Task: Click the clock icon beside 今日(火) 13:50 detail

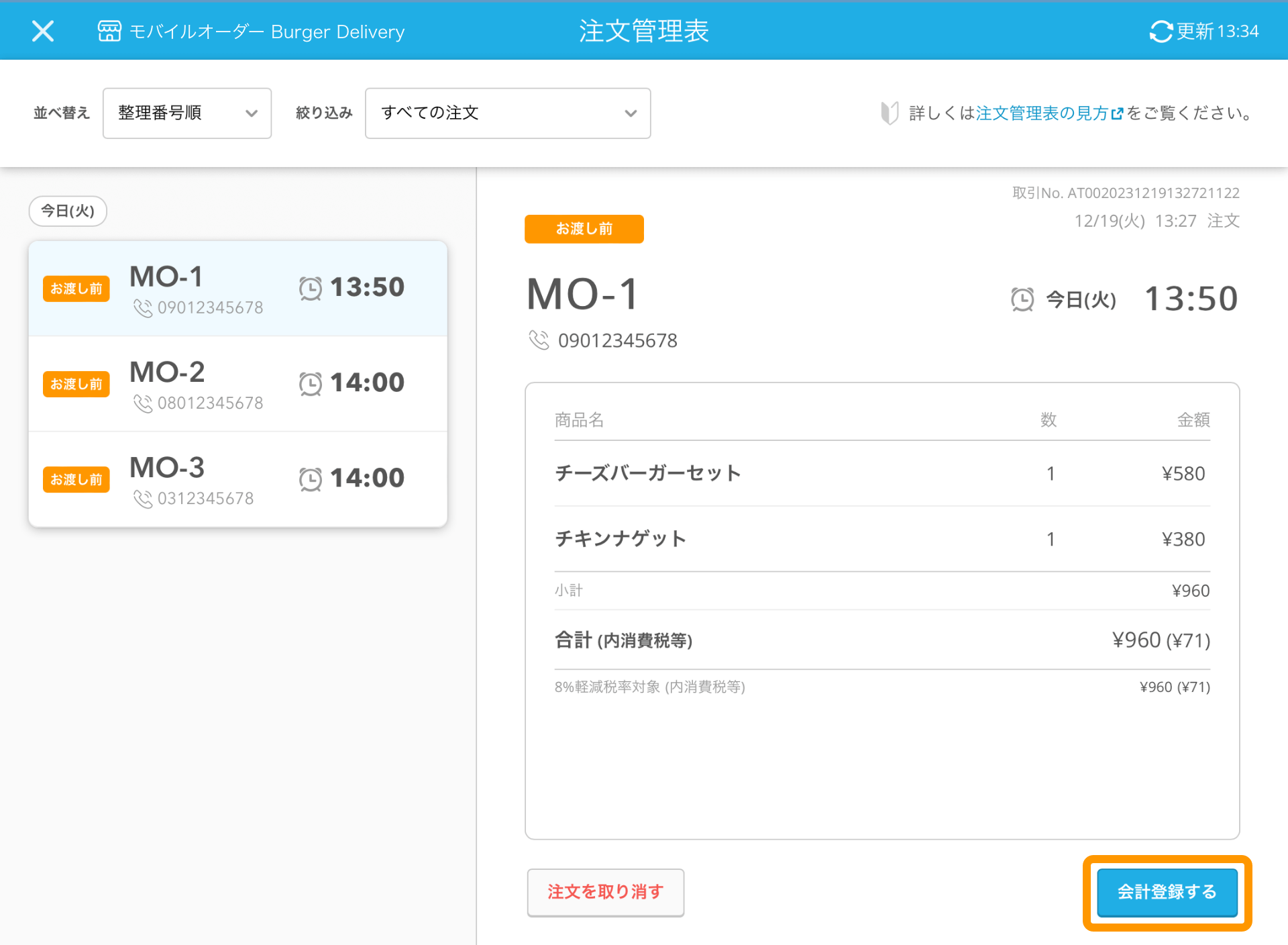Action: pyautogui.click(x=1022, y=299)
